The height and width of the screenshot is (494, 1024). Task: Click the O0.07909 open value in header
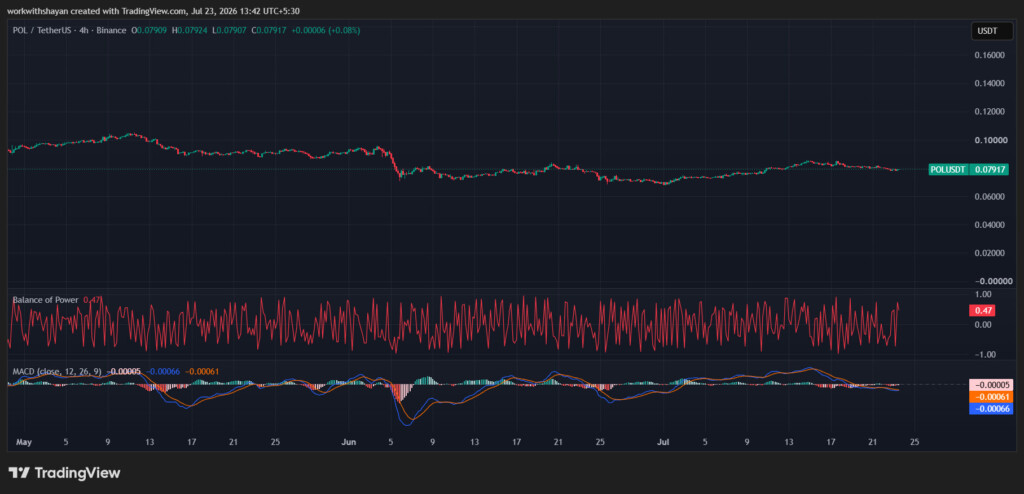pos(148,30)
